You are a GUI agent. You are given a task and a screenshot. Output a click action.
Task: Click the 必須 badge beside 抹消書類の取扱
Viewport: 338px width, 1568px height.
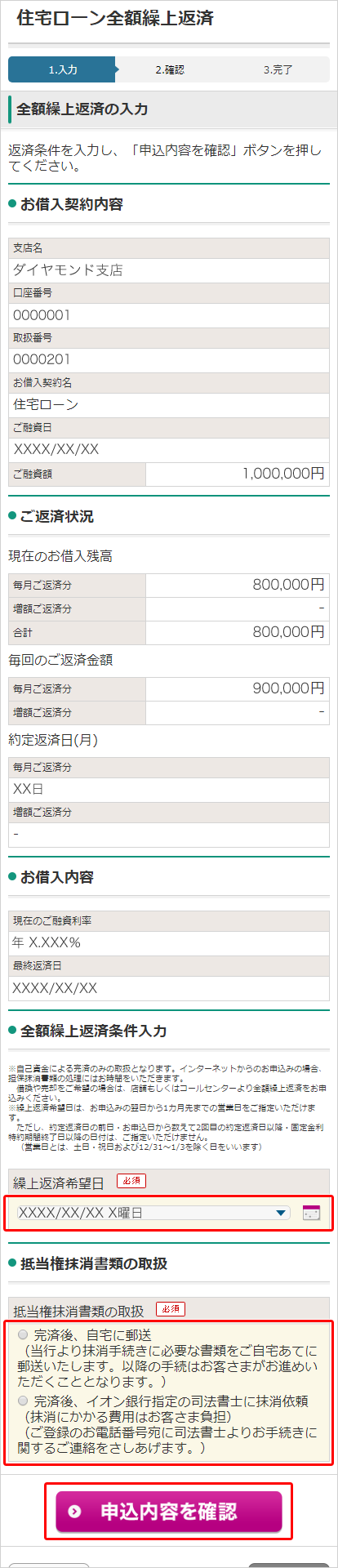[x=171, y=1308]
